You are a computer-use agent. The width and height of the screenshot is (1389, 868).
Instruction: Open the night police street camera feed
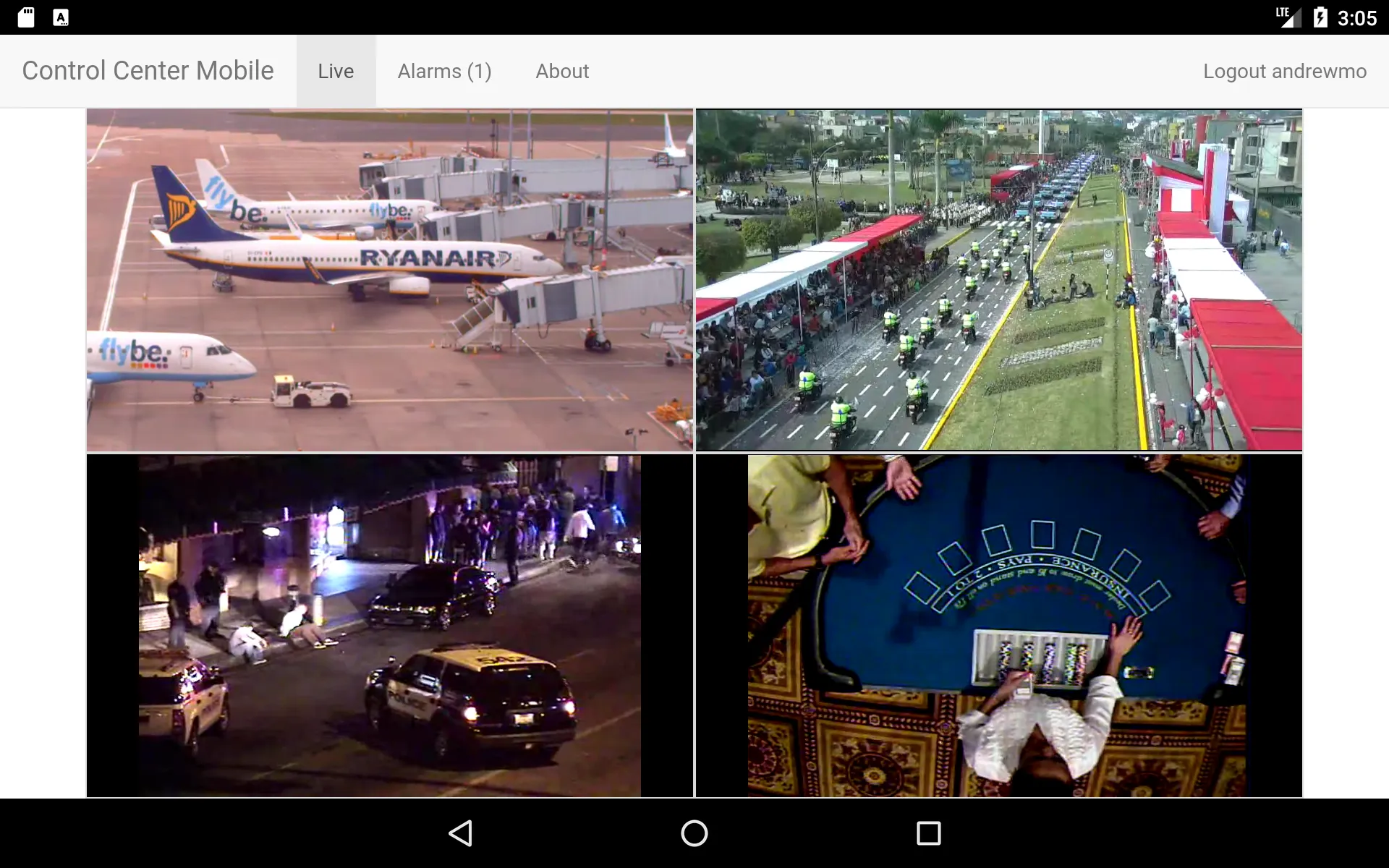(390, 626)
